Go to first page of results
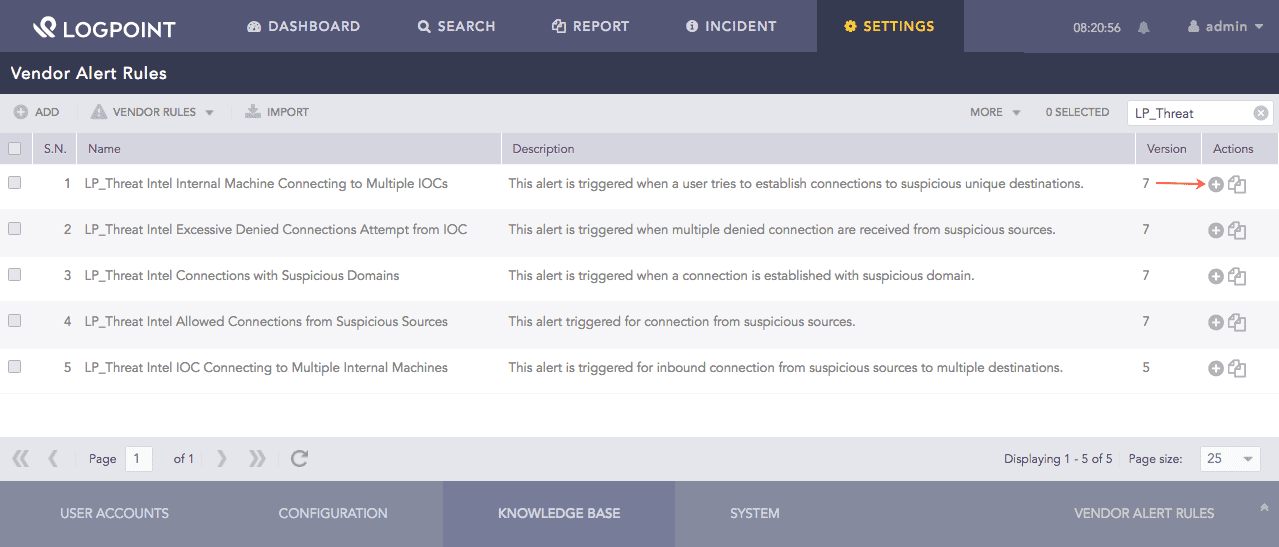1279x547 pixels. 20,458
